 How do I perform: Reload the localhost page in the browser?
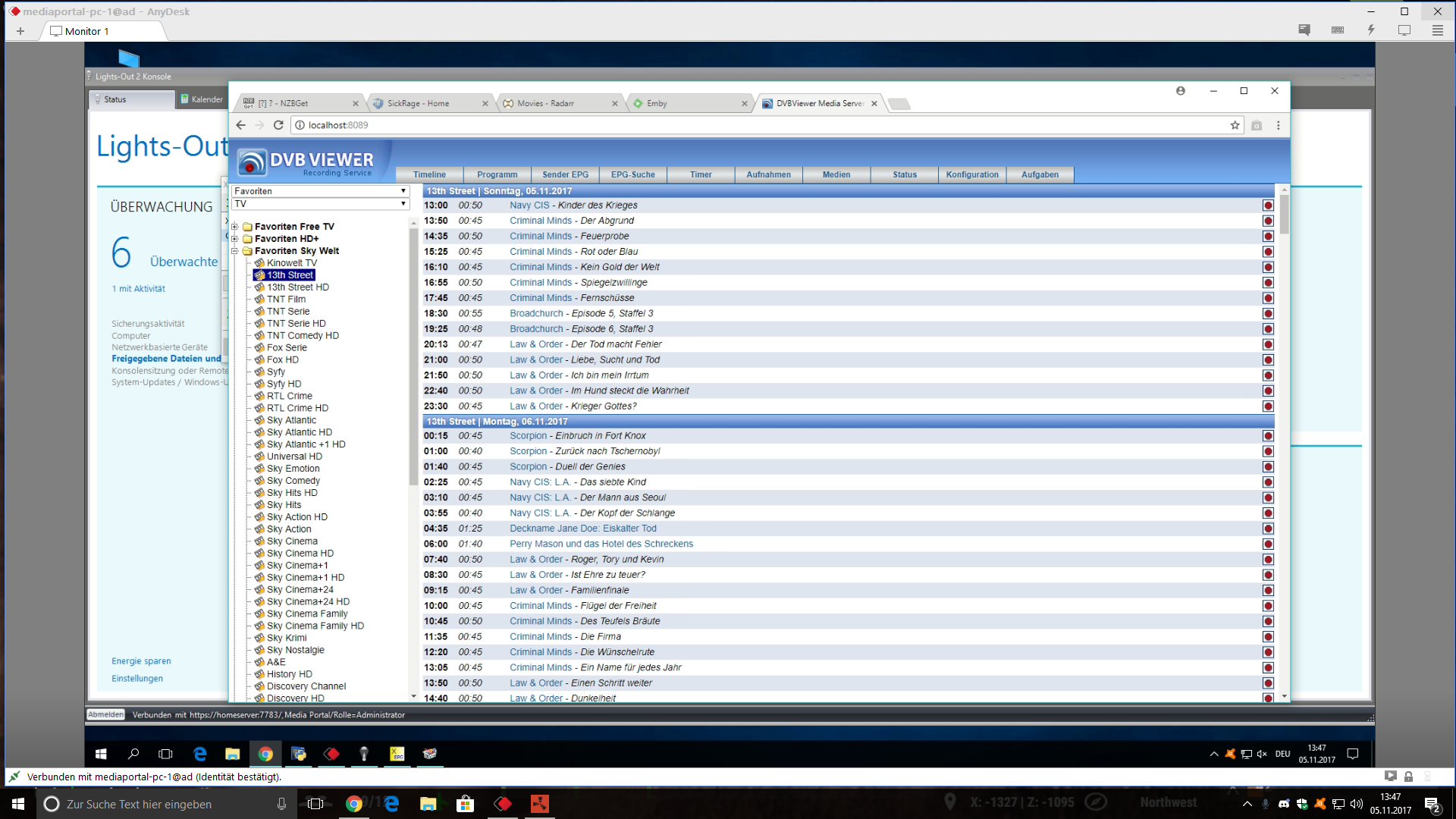tap(278, 125)
